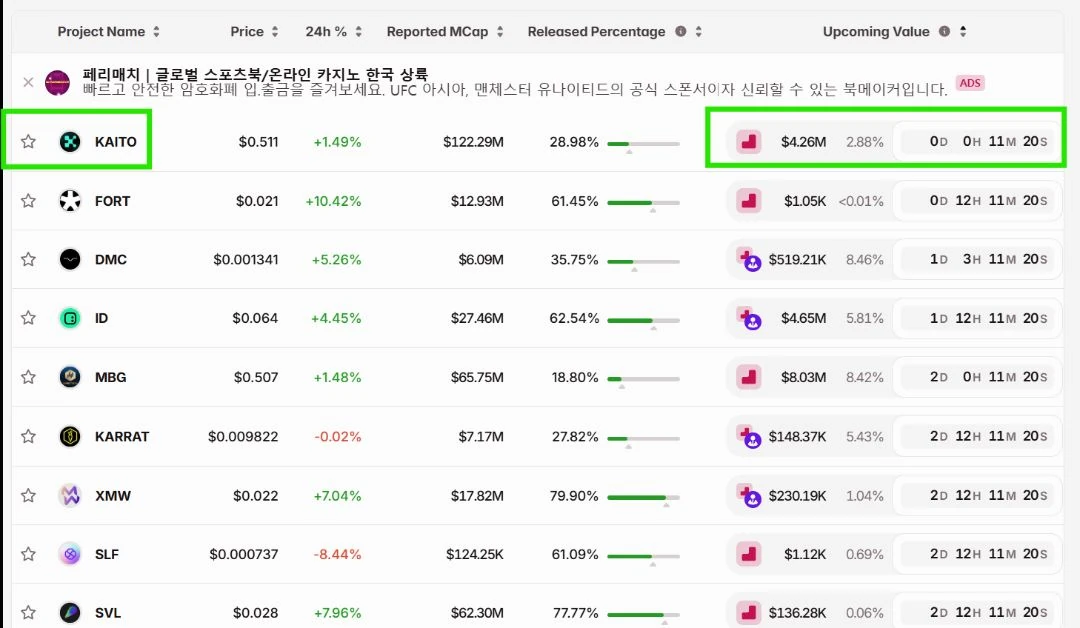
Task: Open the KAITO project link
Action: click(116, 142)
